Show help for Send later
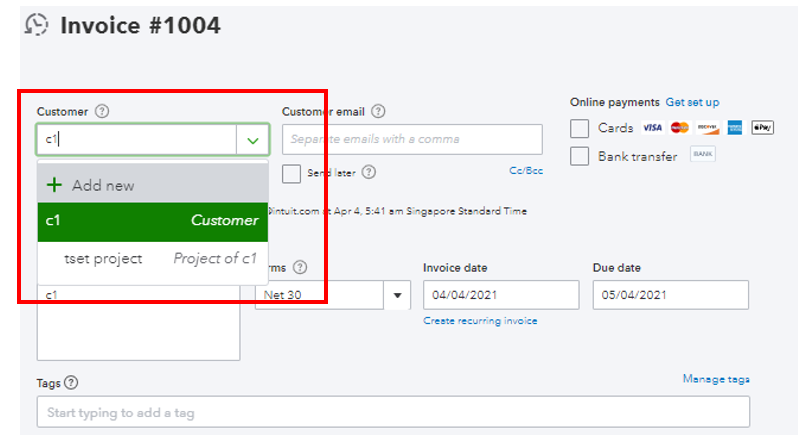The height and width of the screenshot is (435, 798). (369, 172)
